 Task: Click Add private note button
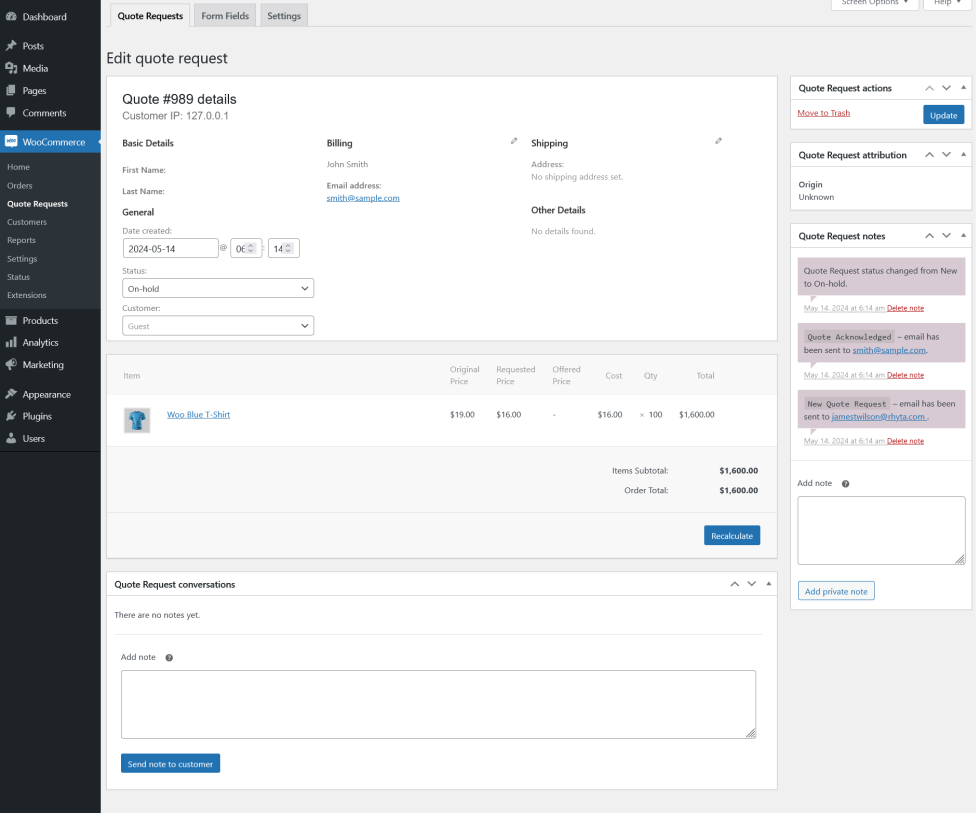pos(836,591)
